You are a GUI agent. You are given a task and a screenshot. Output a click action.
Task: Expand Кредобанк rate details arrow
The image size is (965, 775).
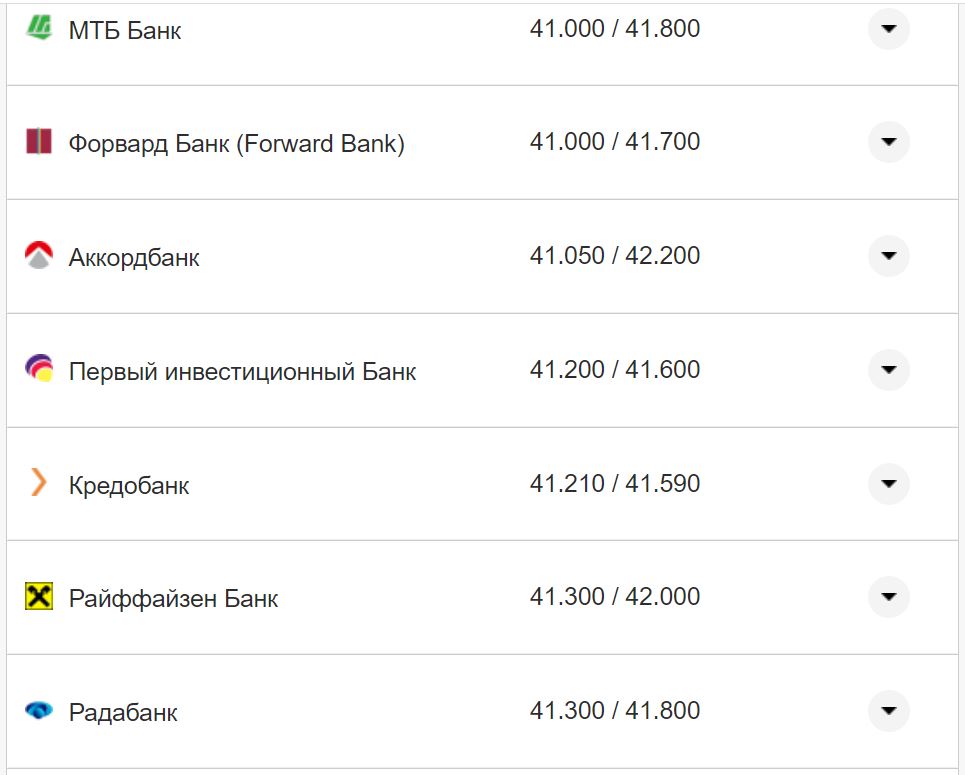[888, 484]
